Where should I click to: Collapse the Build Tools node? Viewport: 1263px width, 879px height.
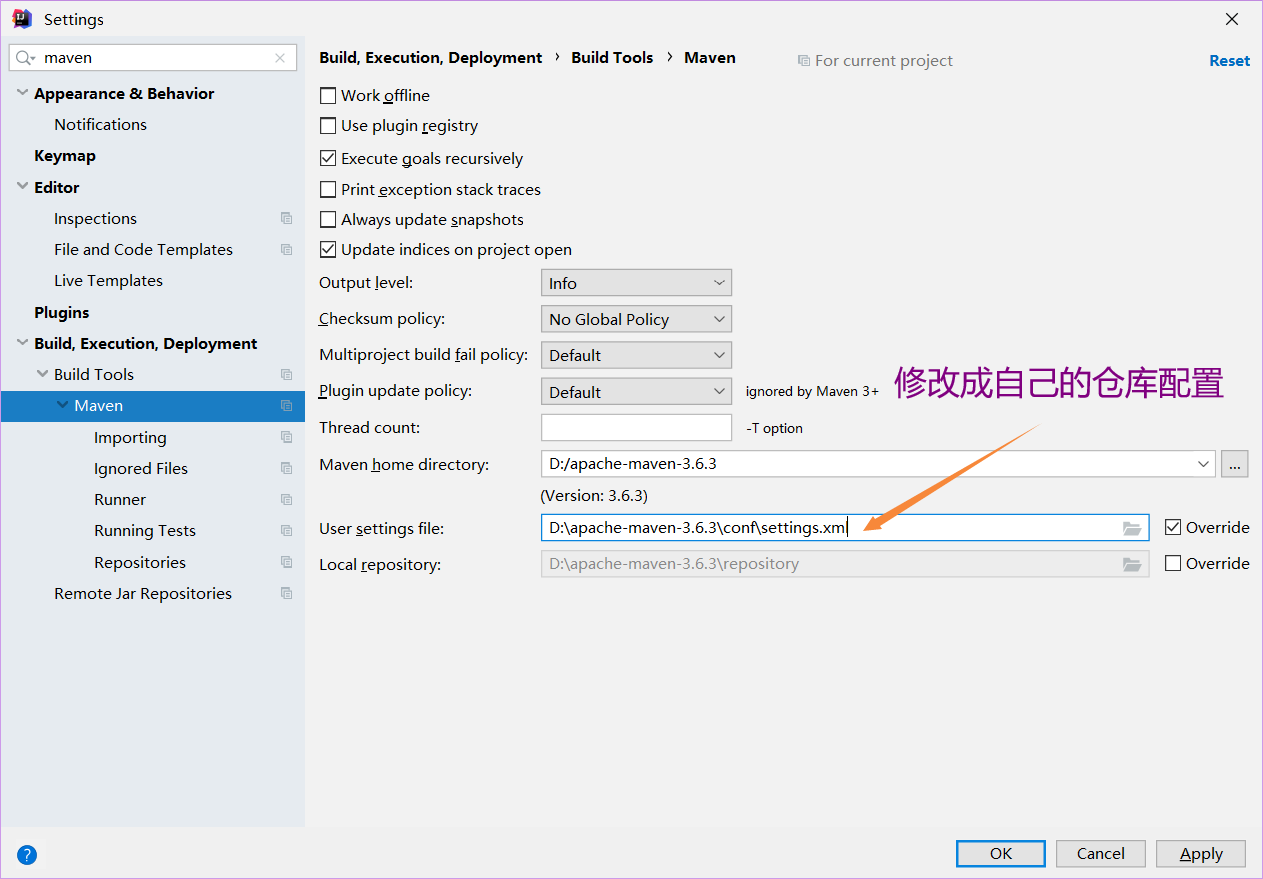(42, 374)
